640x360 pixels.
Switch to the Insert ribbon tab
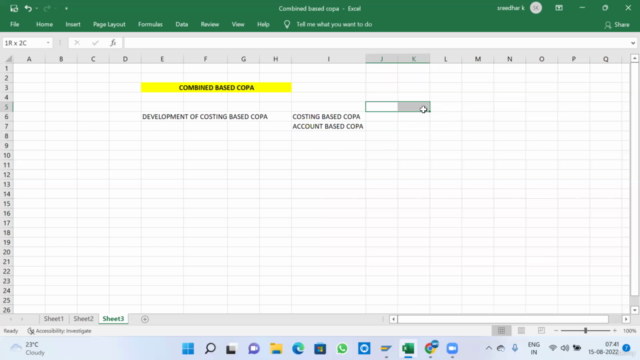coord(73,24)
